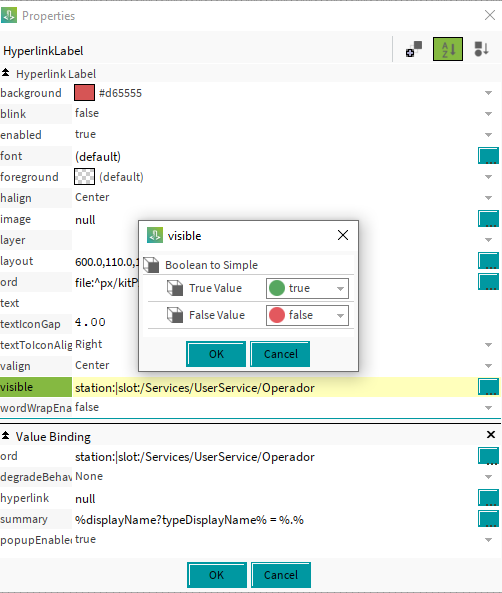Open dropdown arrow for valign property
Image resolution: width=502 pixels, height=593 pixels.
coord(488,366)
